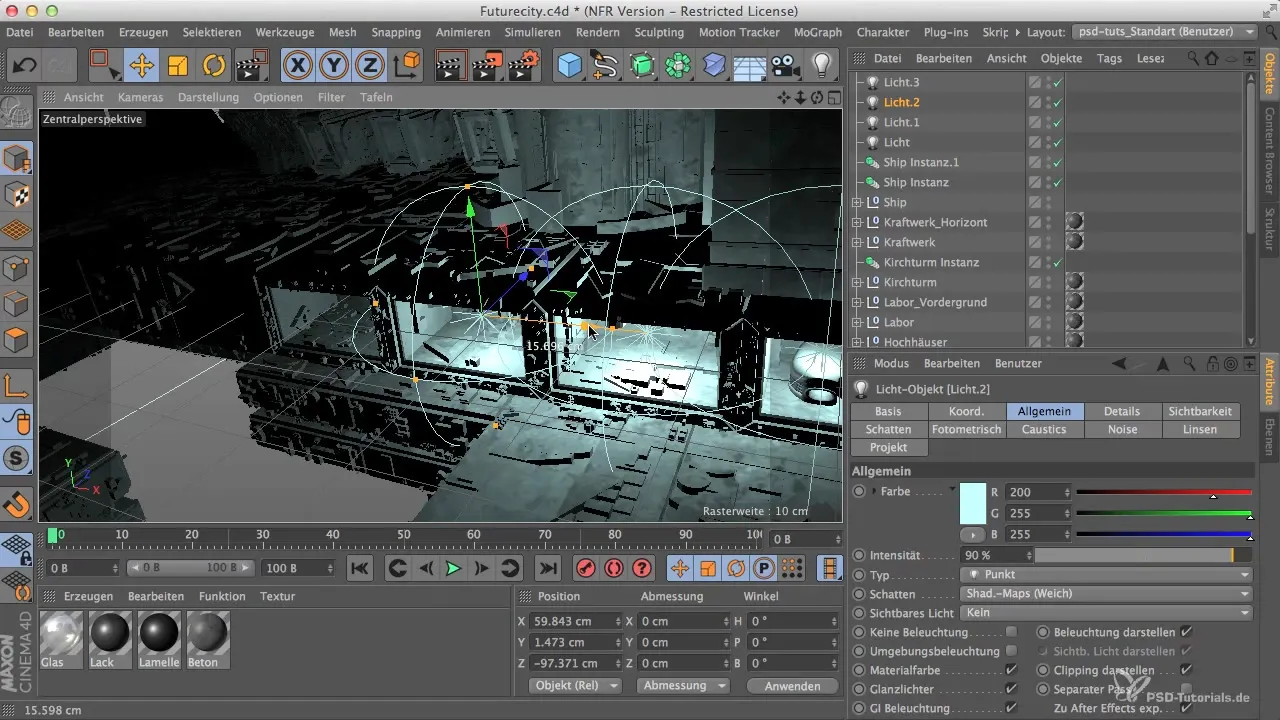
Task: Add a light object bulb icon
Action: click(822, 66)
